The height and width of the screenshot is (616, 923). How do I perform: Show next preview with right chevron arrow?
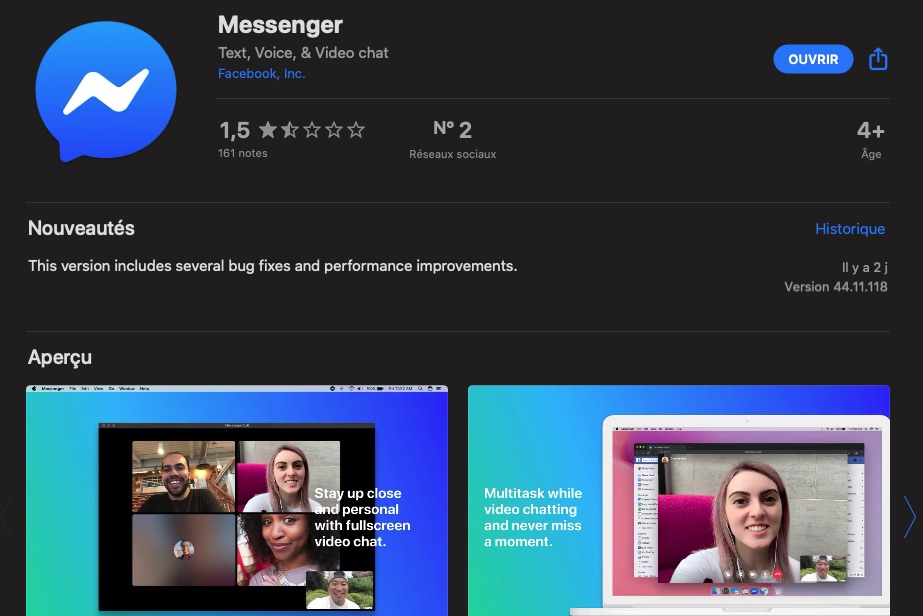[909, 516]
